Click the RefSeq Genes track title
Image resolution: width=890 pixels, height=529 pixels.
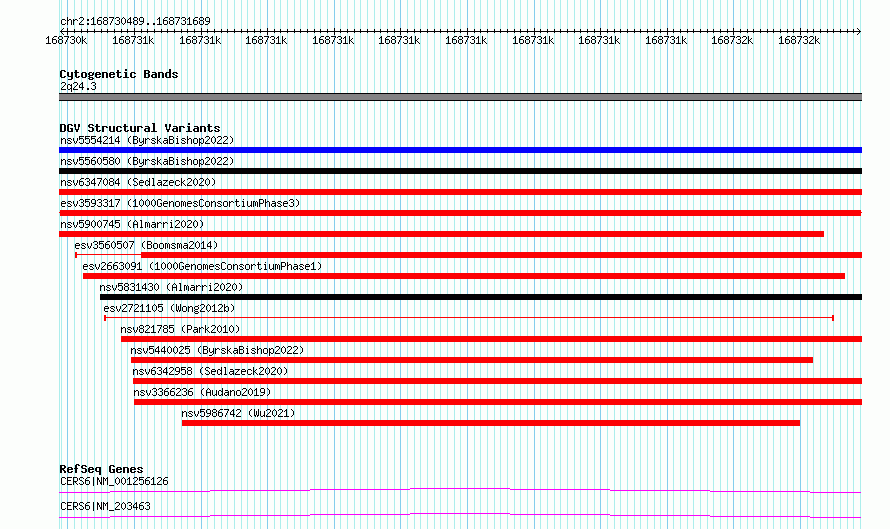tap(101, 469)
